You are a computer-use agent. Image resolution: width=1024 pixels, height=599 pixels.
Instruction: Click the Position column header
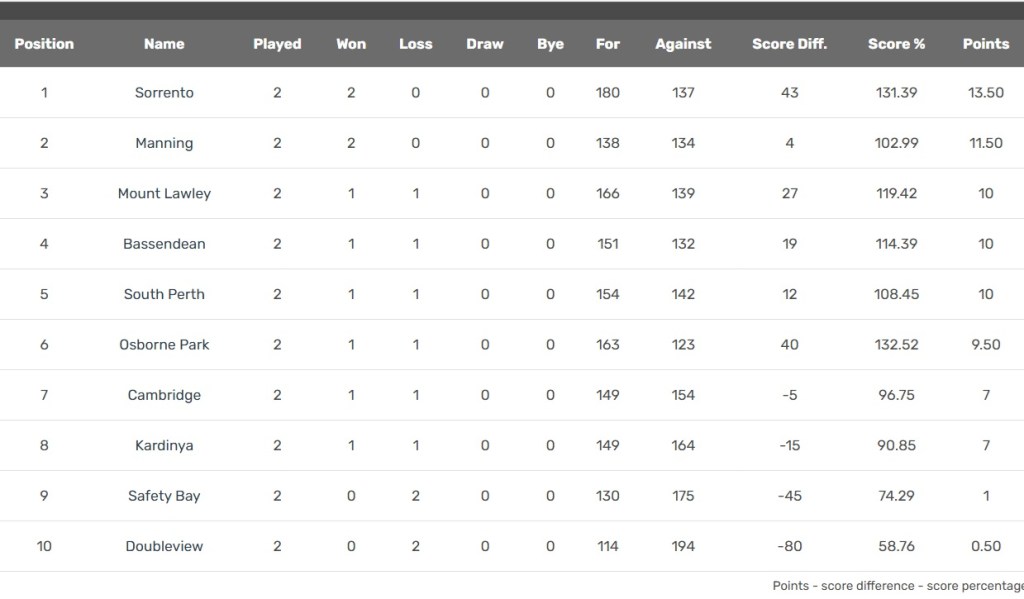pyautogui.click(x=44, y=44)
